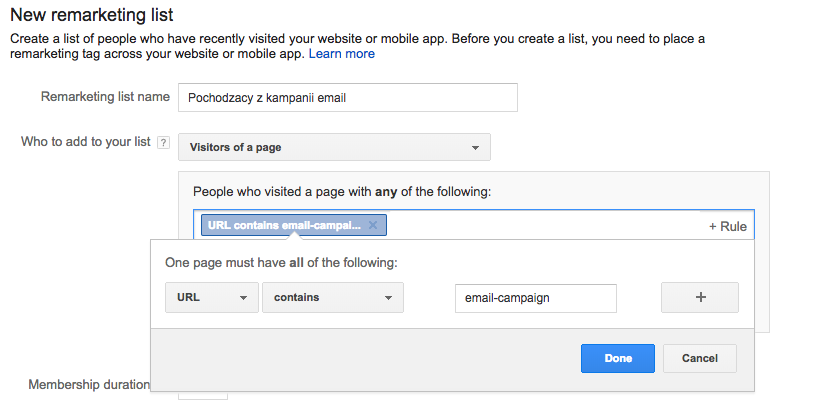Click the Membership duration input box
Image resolution: width=820 pixels, height=410 pixels.
[202, 397]
